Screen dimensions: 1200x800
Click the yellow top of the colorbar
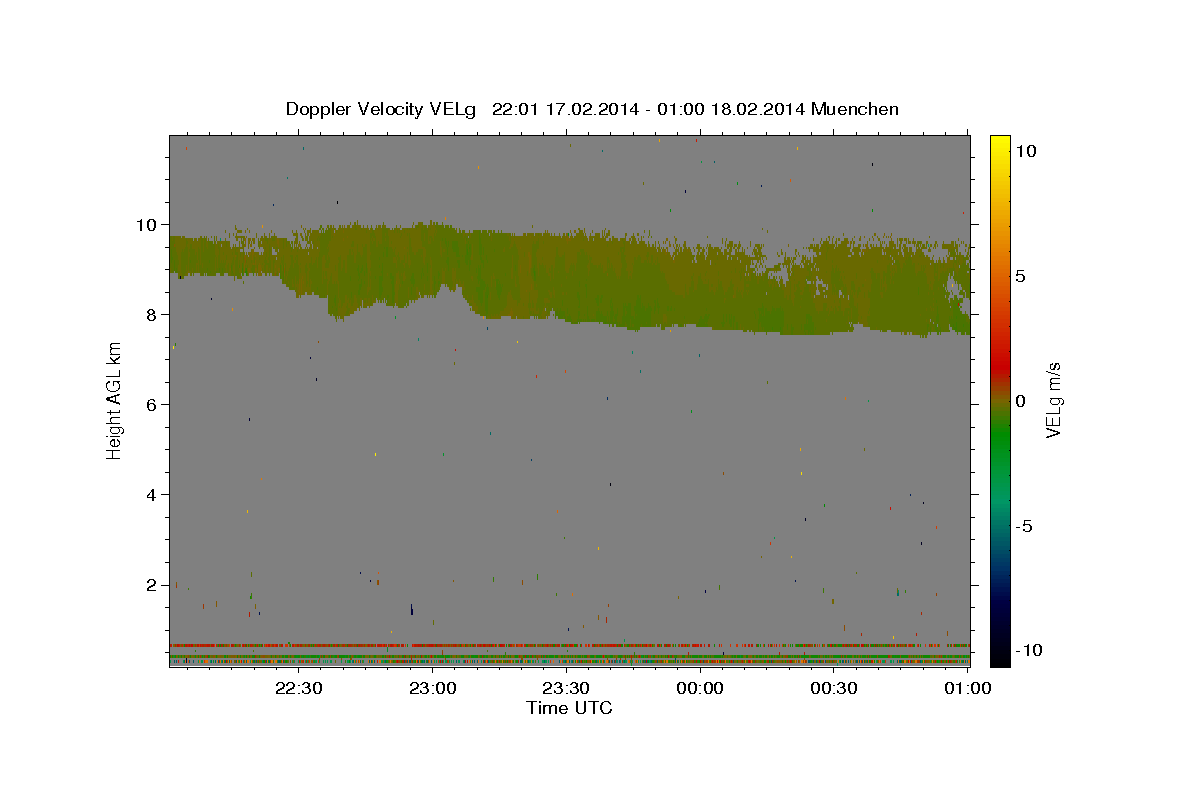coord(1000,145)
